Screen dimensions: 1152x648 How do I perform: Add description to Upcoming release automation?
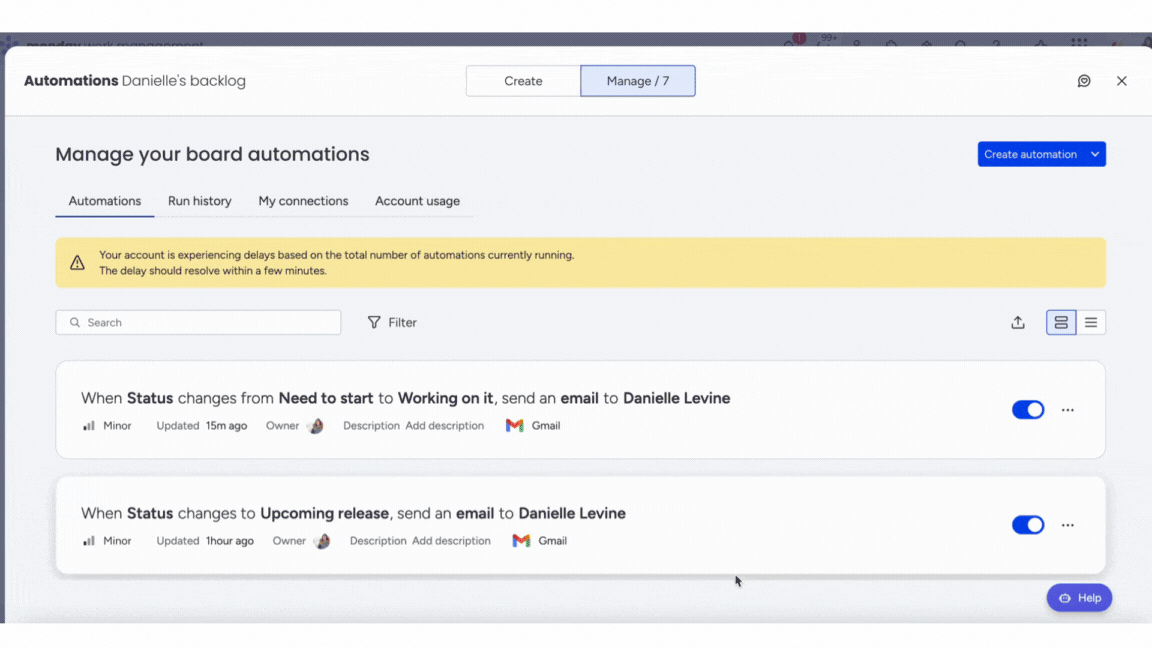(451, 541)
